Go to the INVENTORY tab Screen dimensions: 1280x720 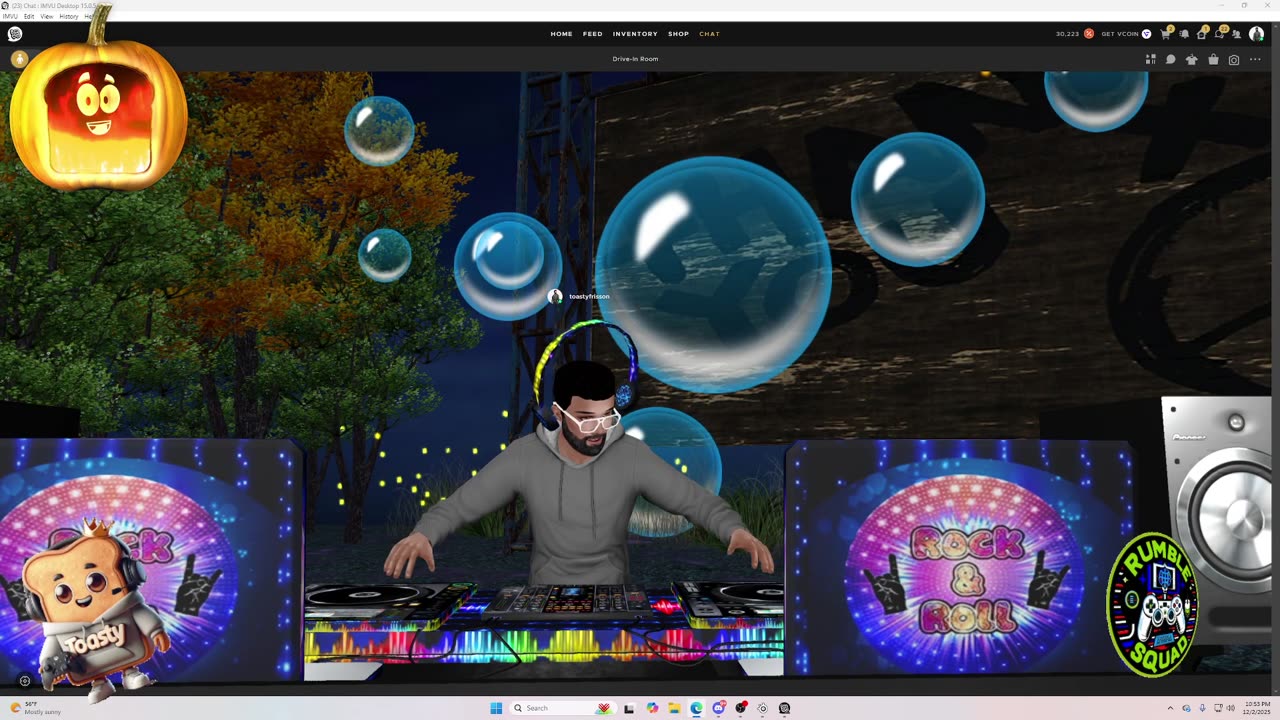coord(635,34)
